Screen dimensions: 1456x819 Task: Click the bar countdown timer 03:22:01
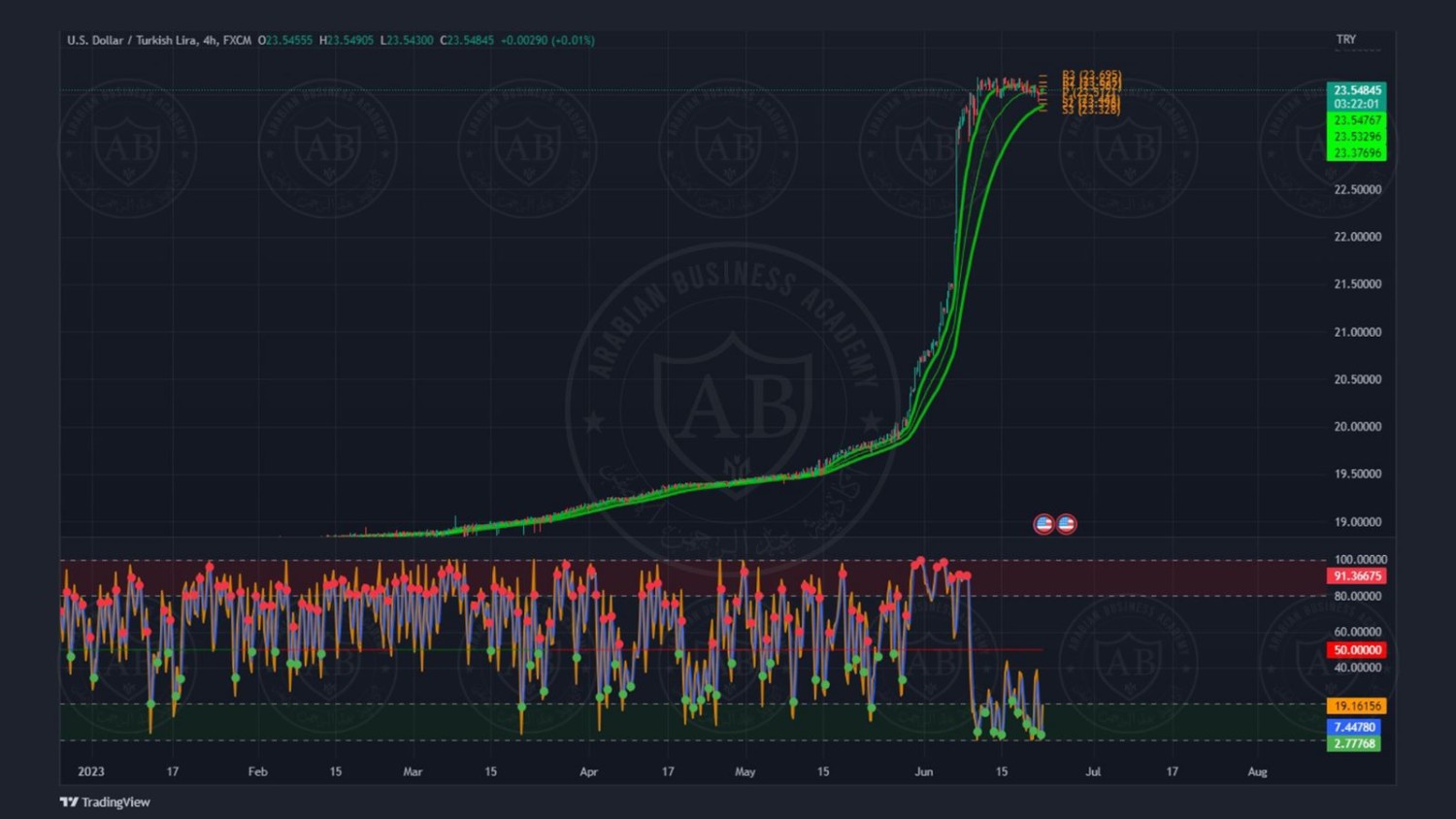[x=1356, y=104]
